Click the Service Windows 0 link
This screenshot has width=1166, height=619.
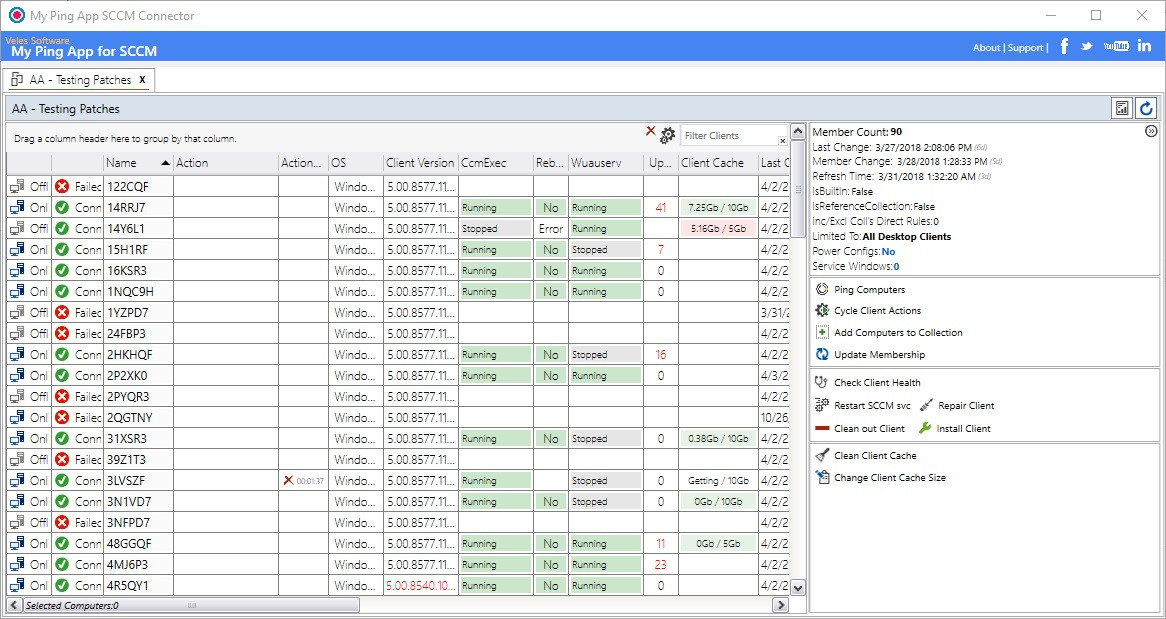click(x=896, y=266)
